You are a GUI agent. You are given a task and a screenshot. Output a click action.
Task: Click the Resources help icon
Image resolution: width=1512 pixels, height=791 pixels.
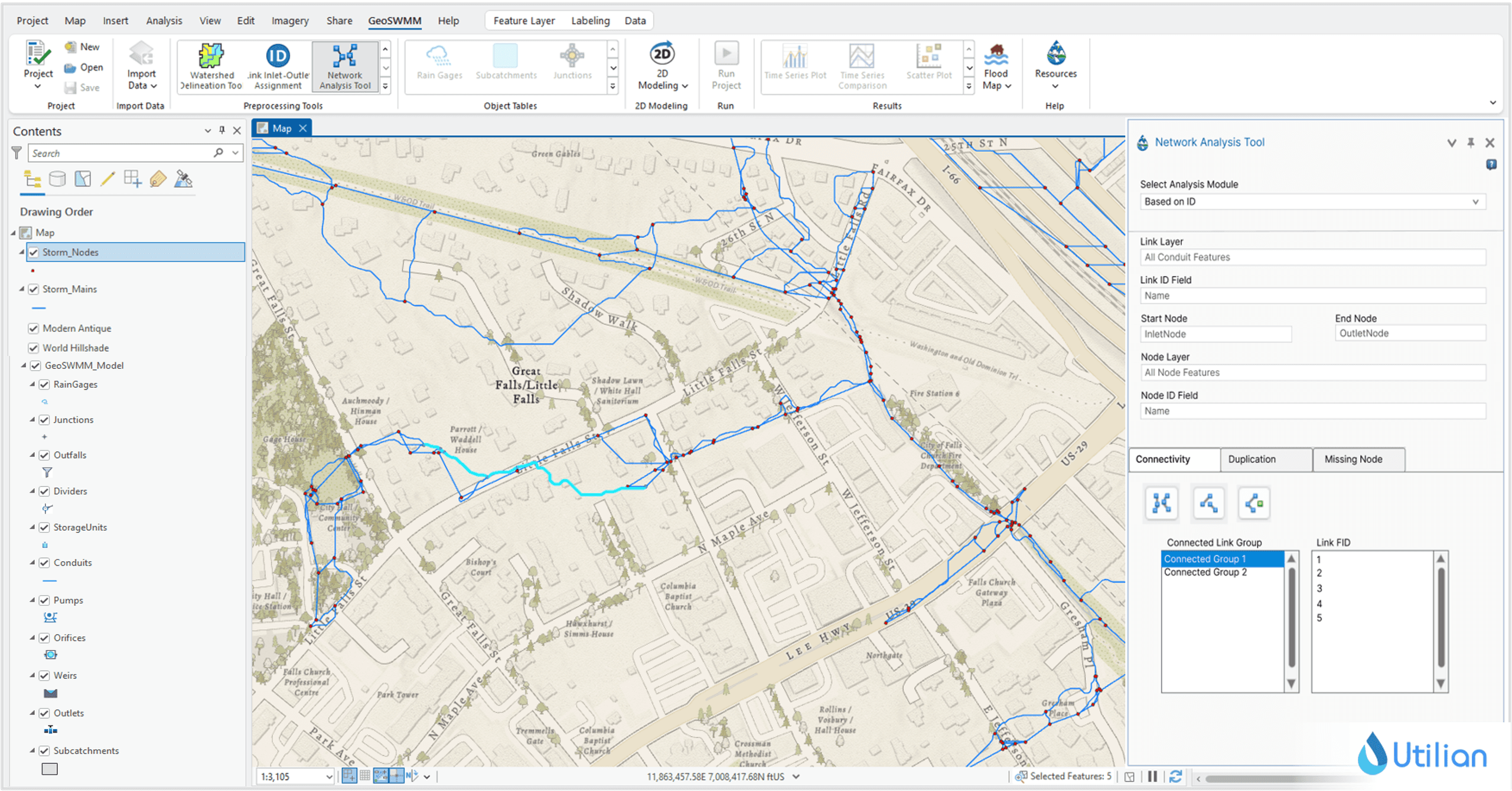(1055, 65)
